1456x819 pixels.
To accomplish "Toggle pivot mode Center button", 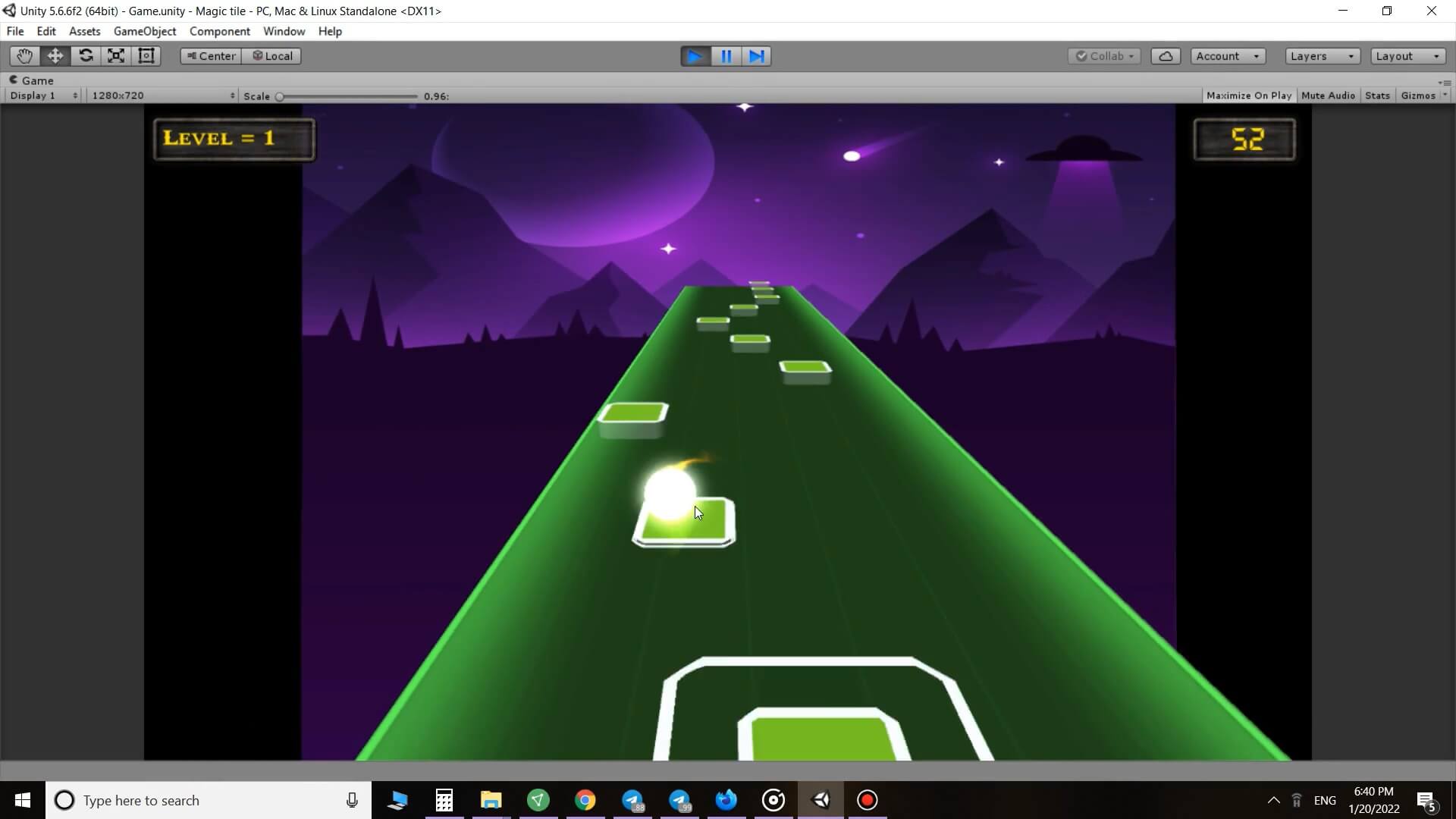I will click(x=211, y=56).
